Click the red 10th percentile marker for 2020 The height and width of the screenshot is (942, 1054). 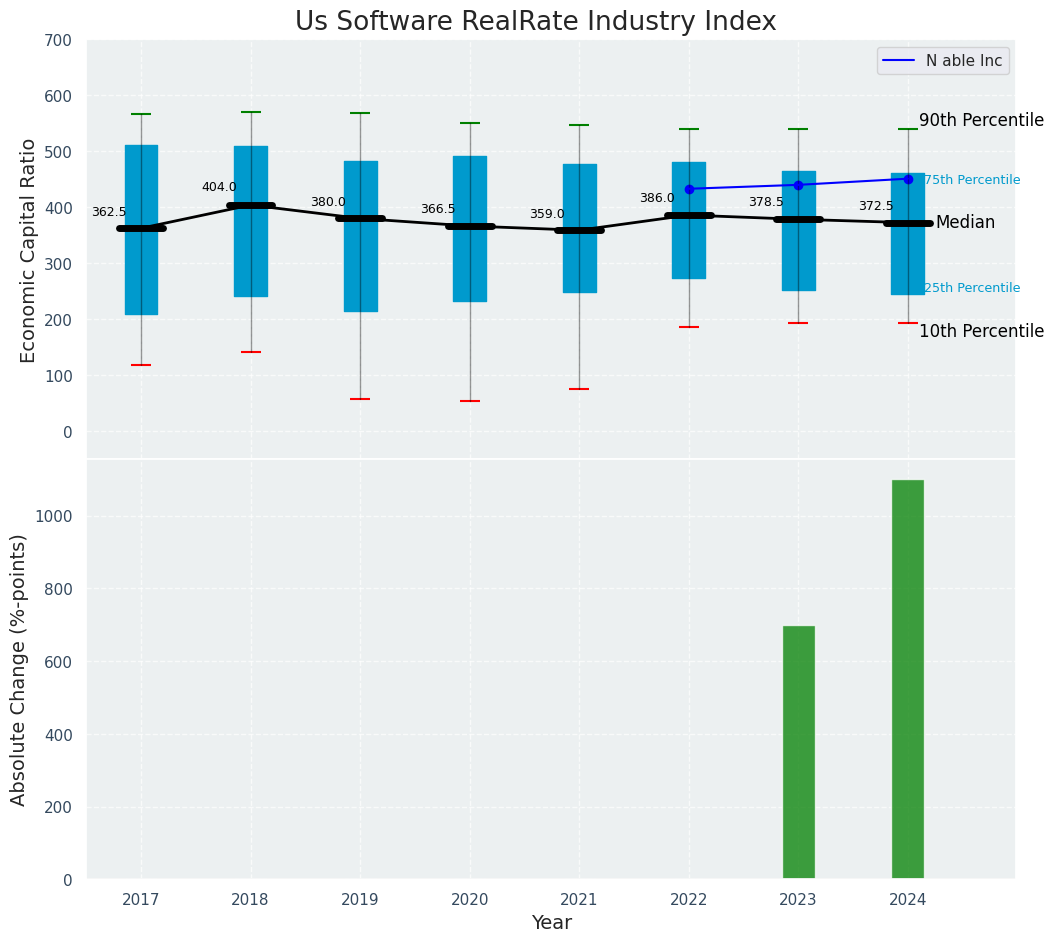pyautogui.click(x=470, y=401)
